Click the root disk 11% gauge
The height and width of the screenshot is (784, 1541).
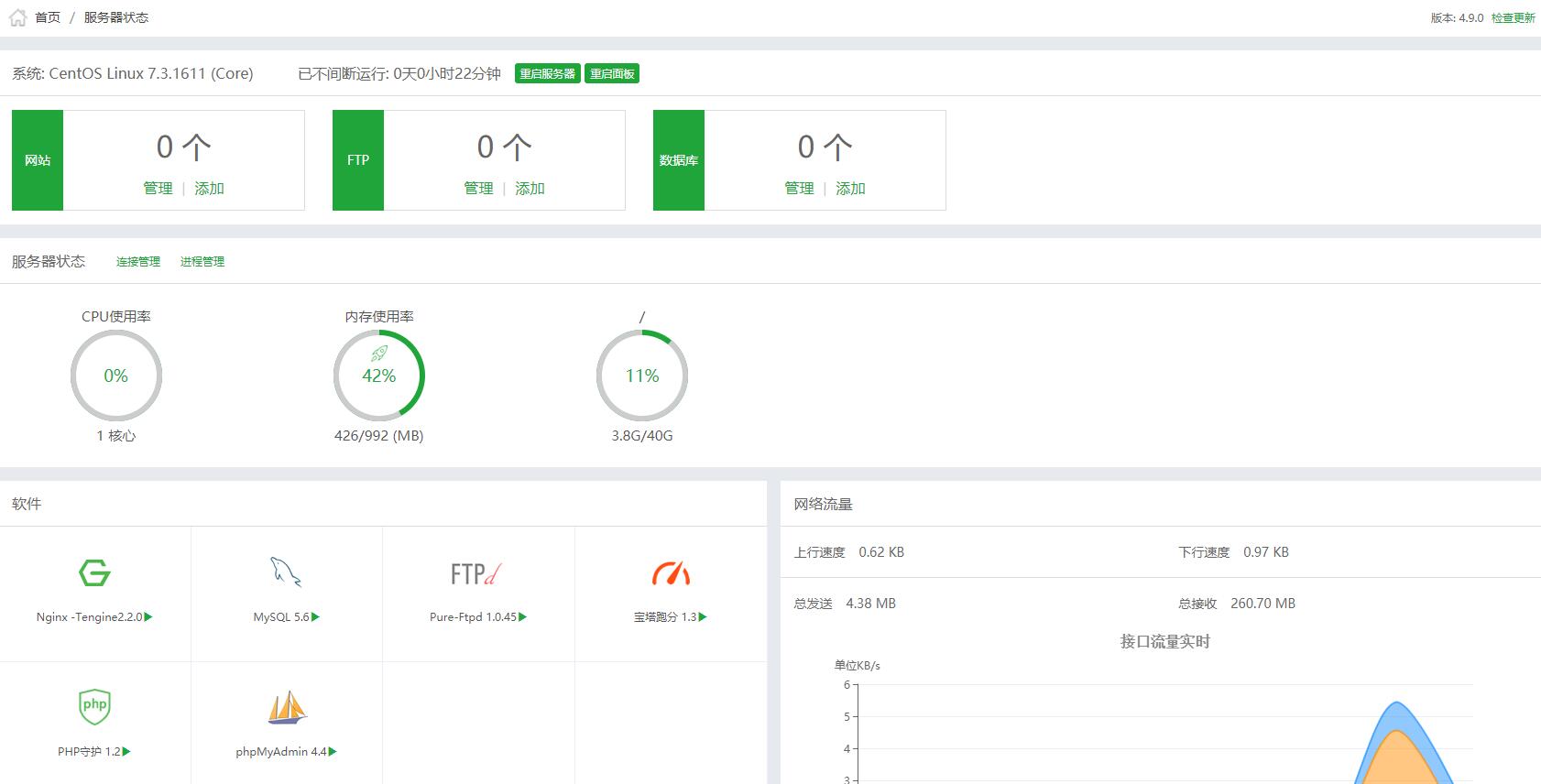click(642, 376)
